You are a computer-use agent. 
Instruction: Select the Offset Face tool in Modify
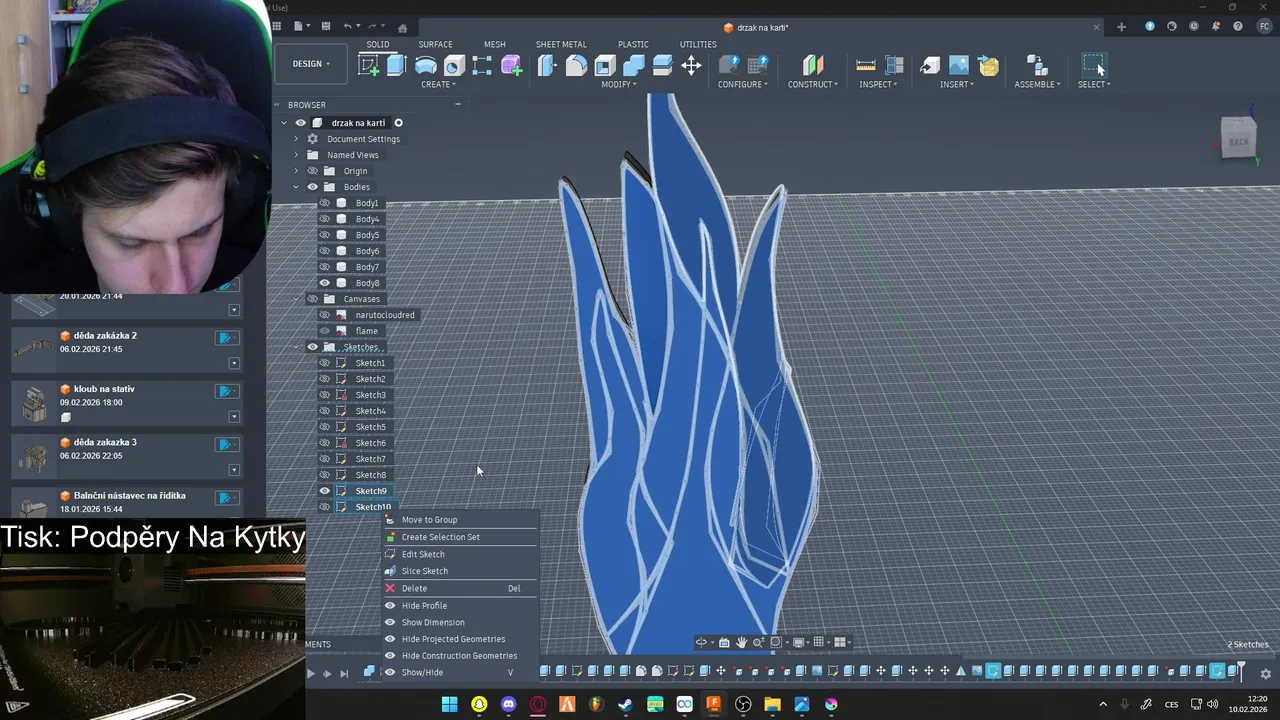click(x=662, y=66)
